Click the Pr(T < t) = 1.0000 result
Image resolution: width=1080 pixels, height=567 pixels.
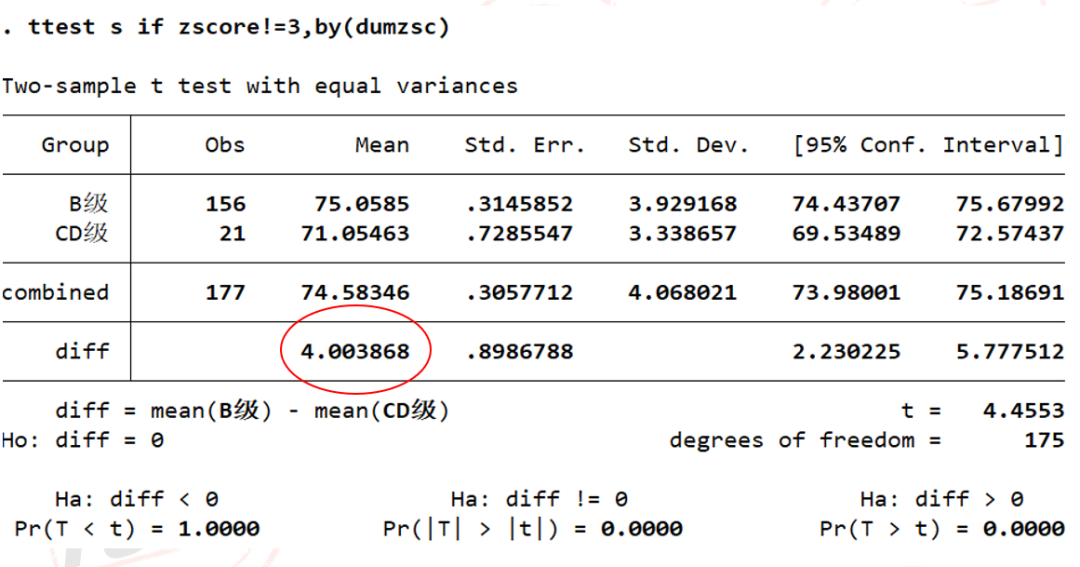coord(137,529)
